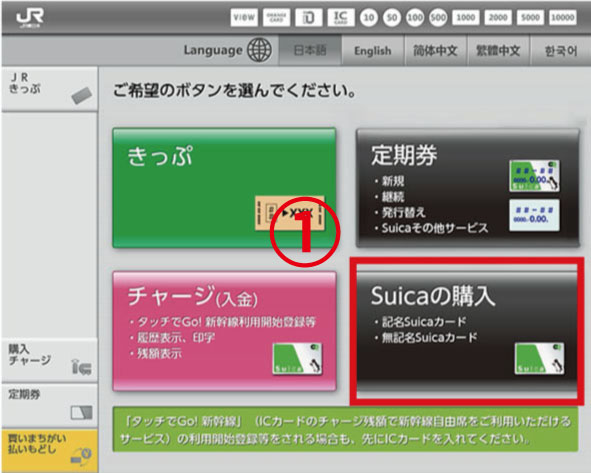Click the 500 yen coin indicator

click(x=438, y=17)
